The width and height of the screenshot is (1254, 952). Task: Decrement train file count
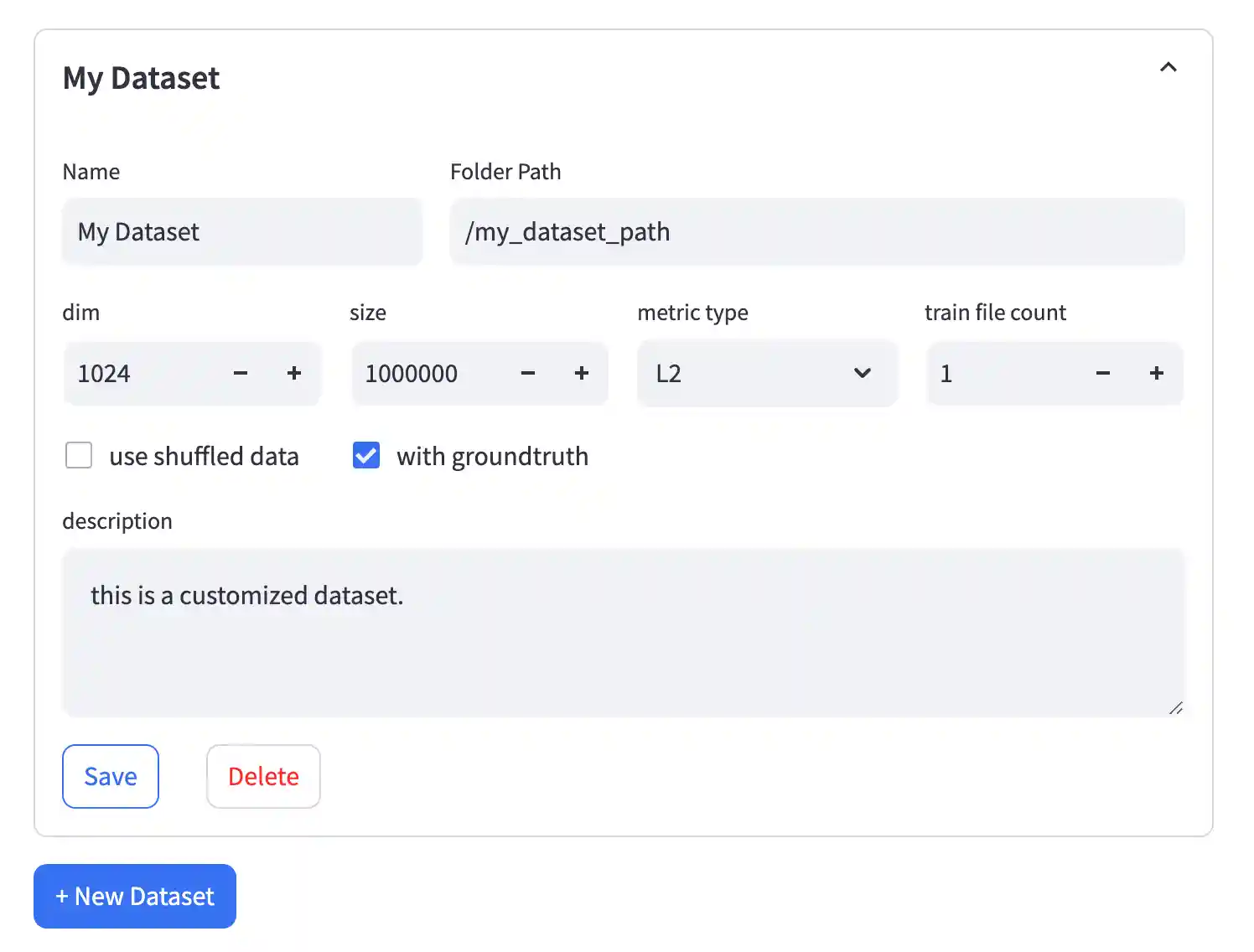(1103, 374)
